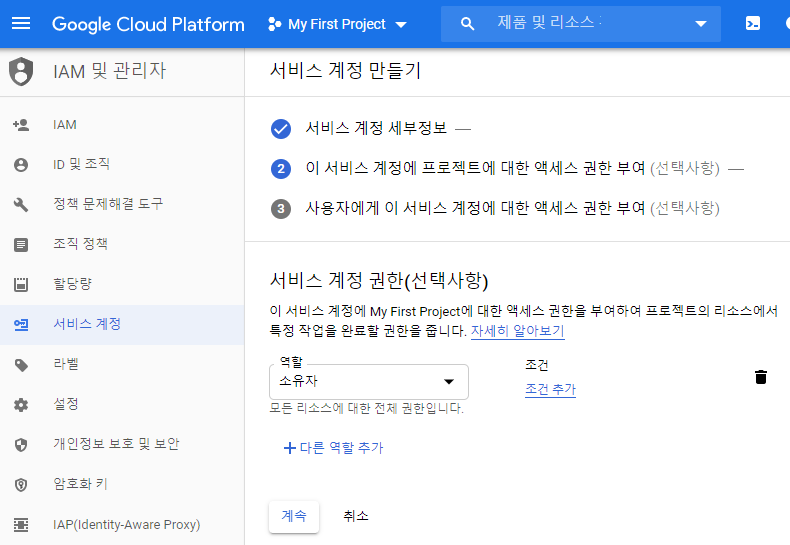Open the 설정 sidebar item
Screen dimensions: 790x545
pyautogui.click(x=122, y=404)
